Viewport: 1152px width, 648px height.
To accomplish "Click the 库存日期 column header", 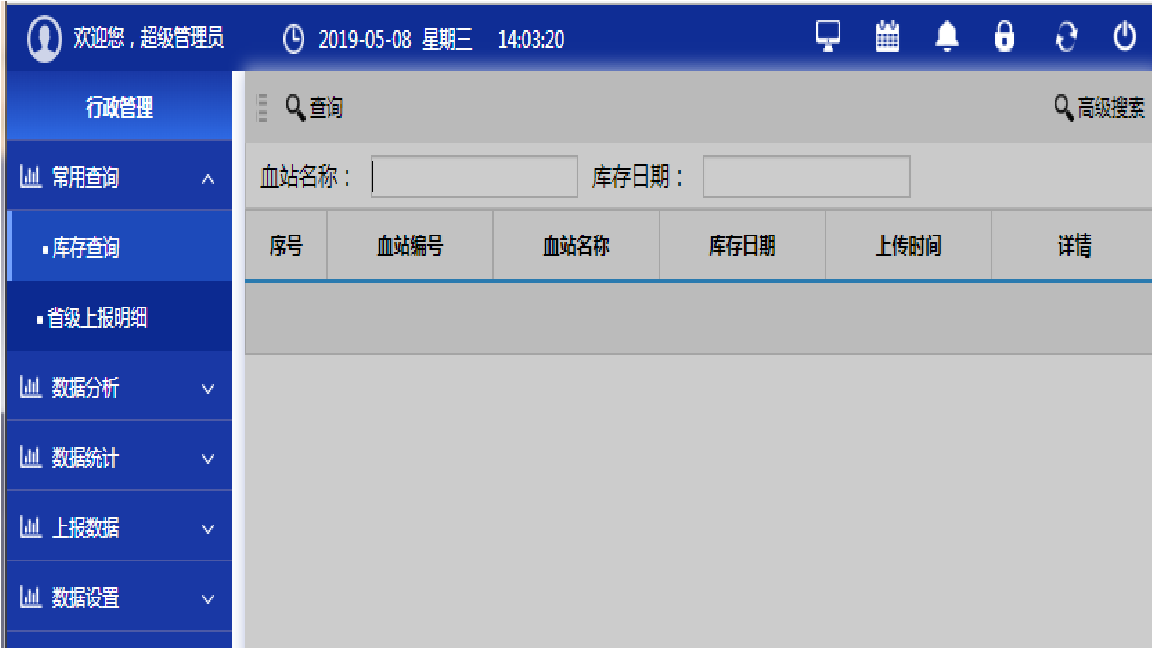I will (x=742, y=245).
